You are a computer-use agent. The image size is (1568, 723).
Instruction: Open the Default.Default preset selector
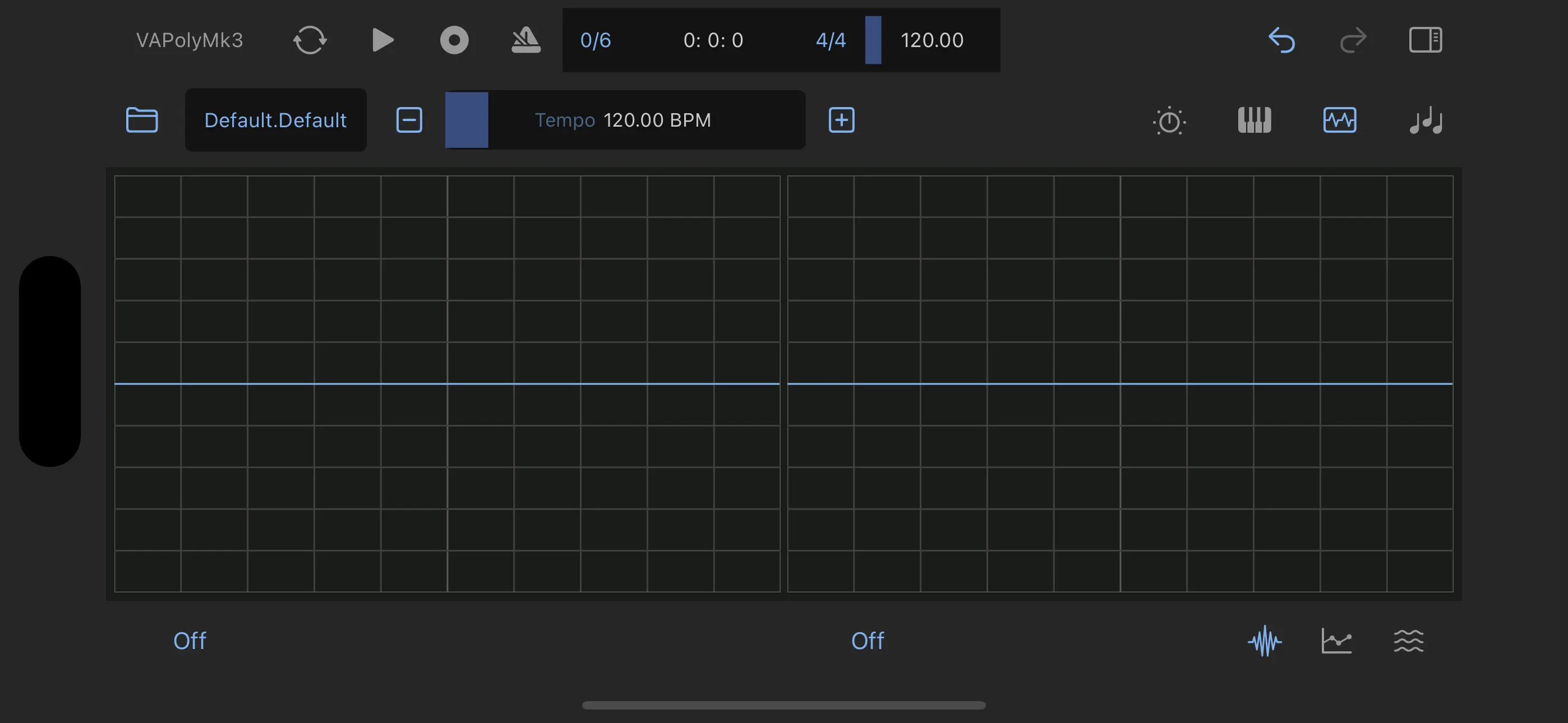275,120
